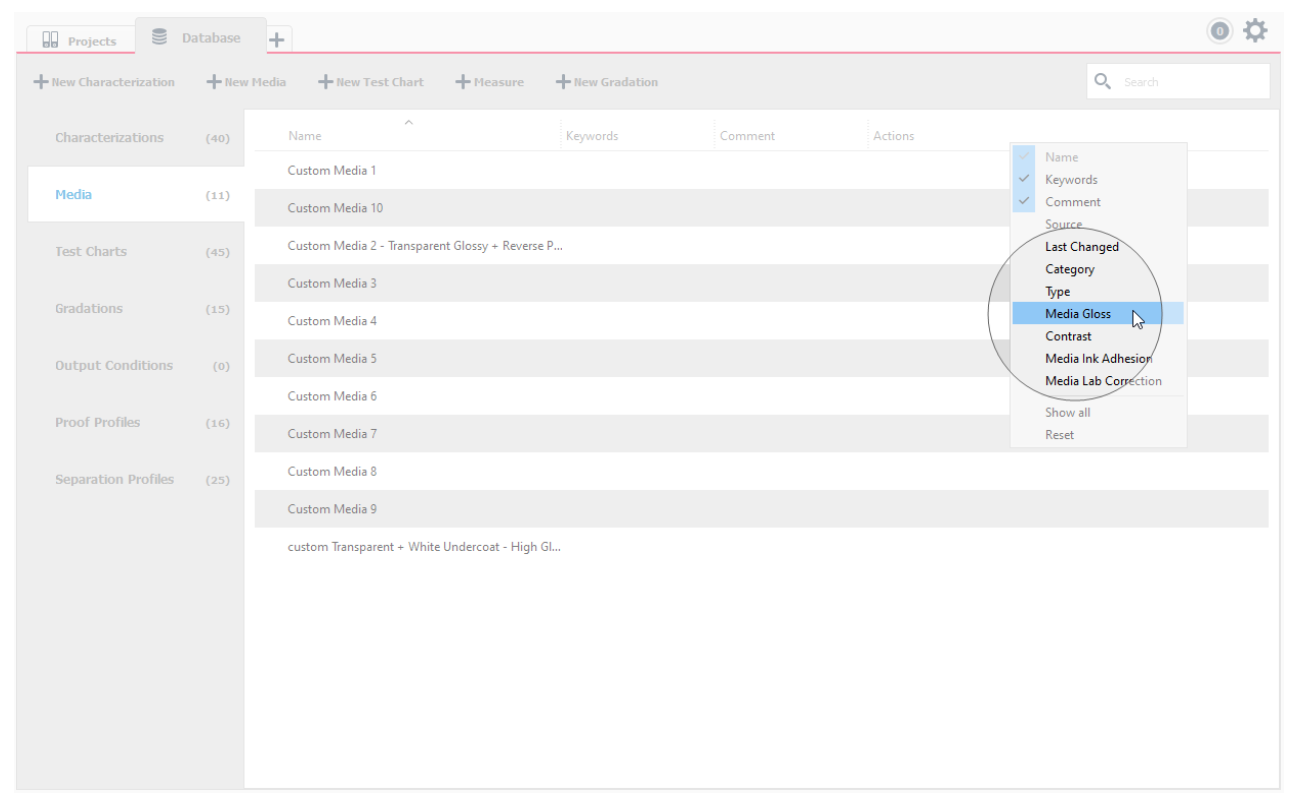Uncheck the Comment column option
Screen dimensions: 1293x810
(1072, 202)
